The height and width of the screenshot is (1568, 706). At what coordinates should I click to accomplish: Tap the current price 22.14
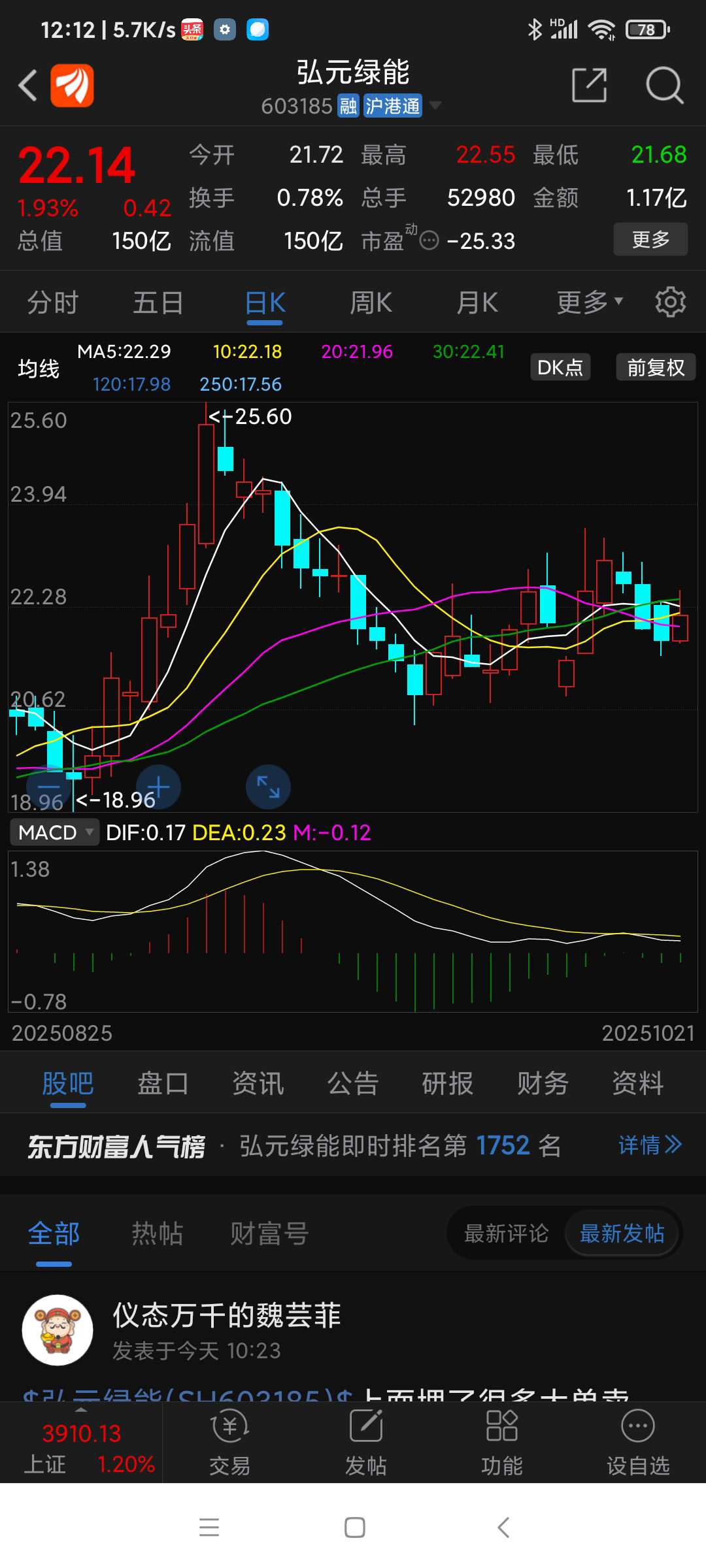pyautogui.click(x=77, y=165)
